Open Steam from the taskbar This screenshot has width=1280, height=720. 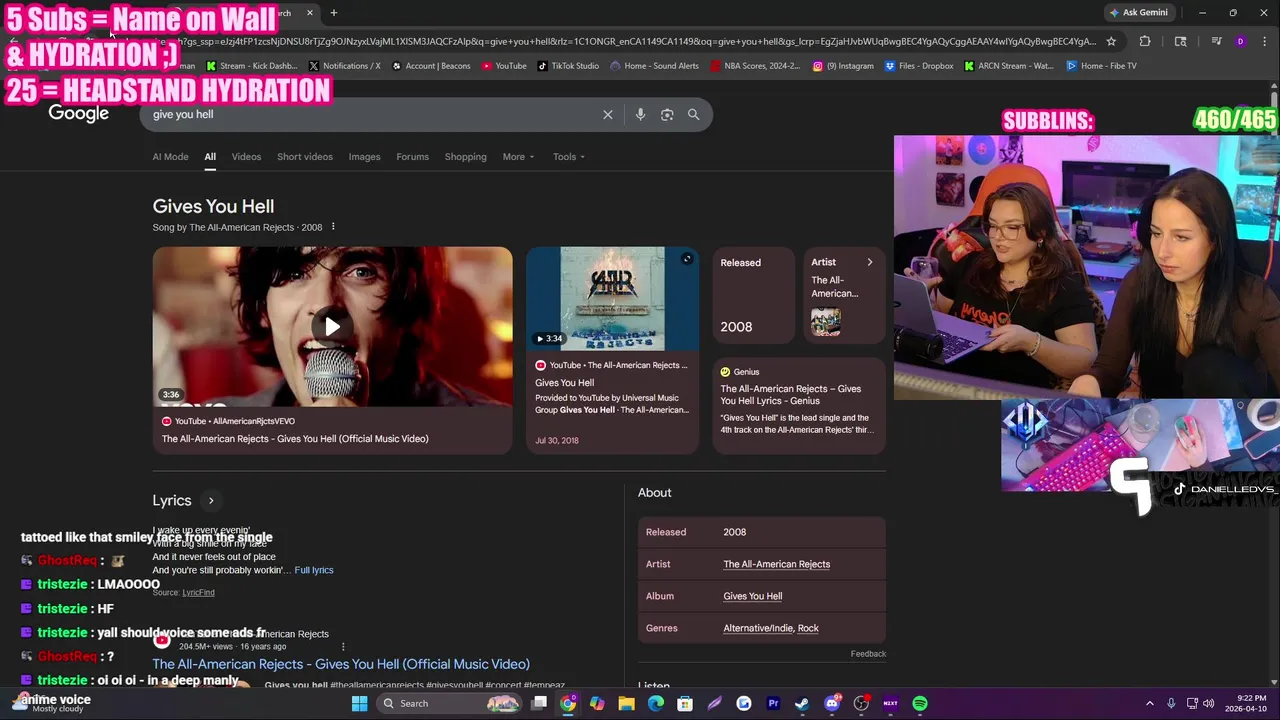pyautogui.click(x=802, y=703)
